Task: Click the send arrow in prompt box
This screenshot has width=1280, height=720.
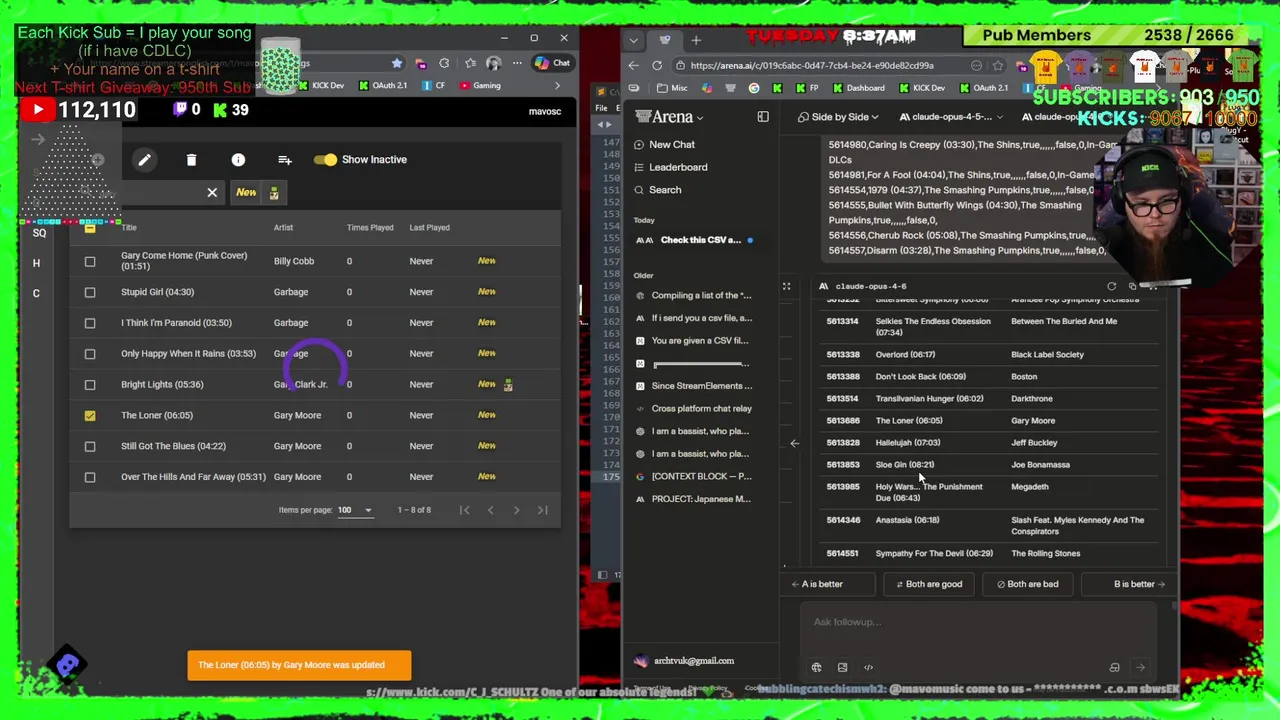Action: 1140,668
